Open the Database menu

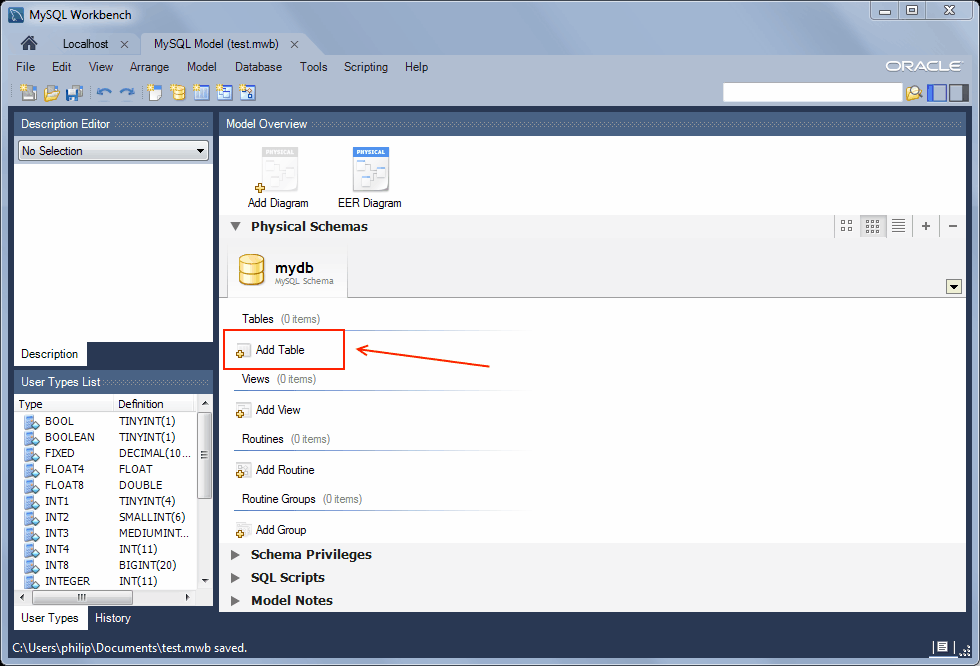[x=258, y=67]
